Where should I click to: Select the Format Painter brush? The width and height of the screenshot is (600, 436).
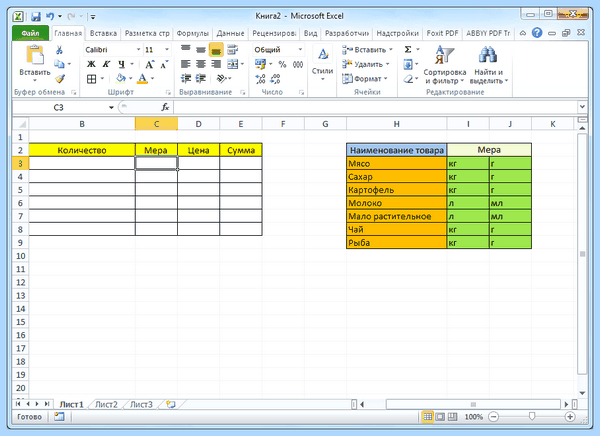[x=60, y=78]
